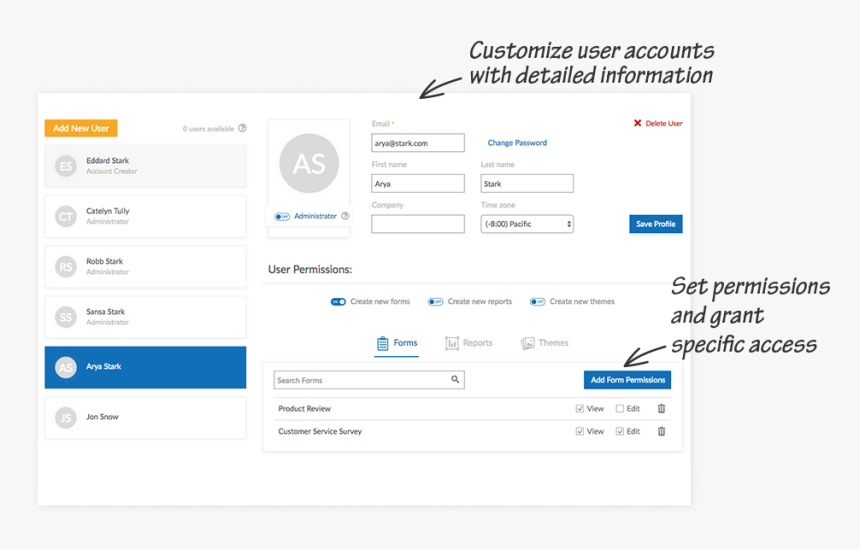This screenshot has height=549, width=860.
Task: Click the Delete User link
Action: tap(664, 123)
